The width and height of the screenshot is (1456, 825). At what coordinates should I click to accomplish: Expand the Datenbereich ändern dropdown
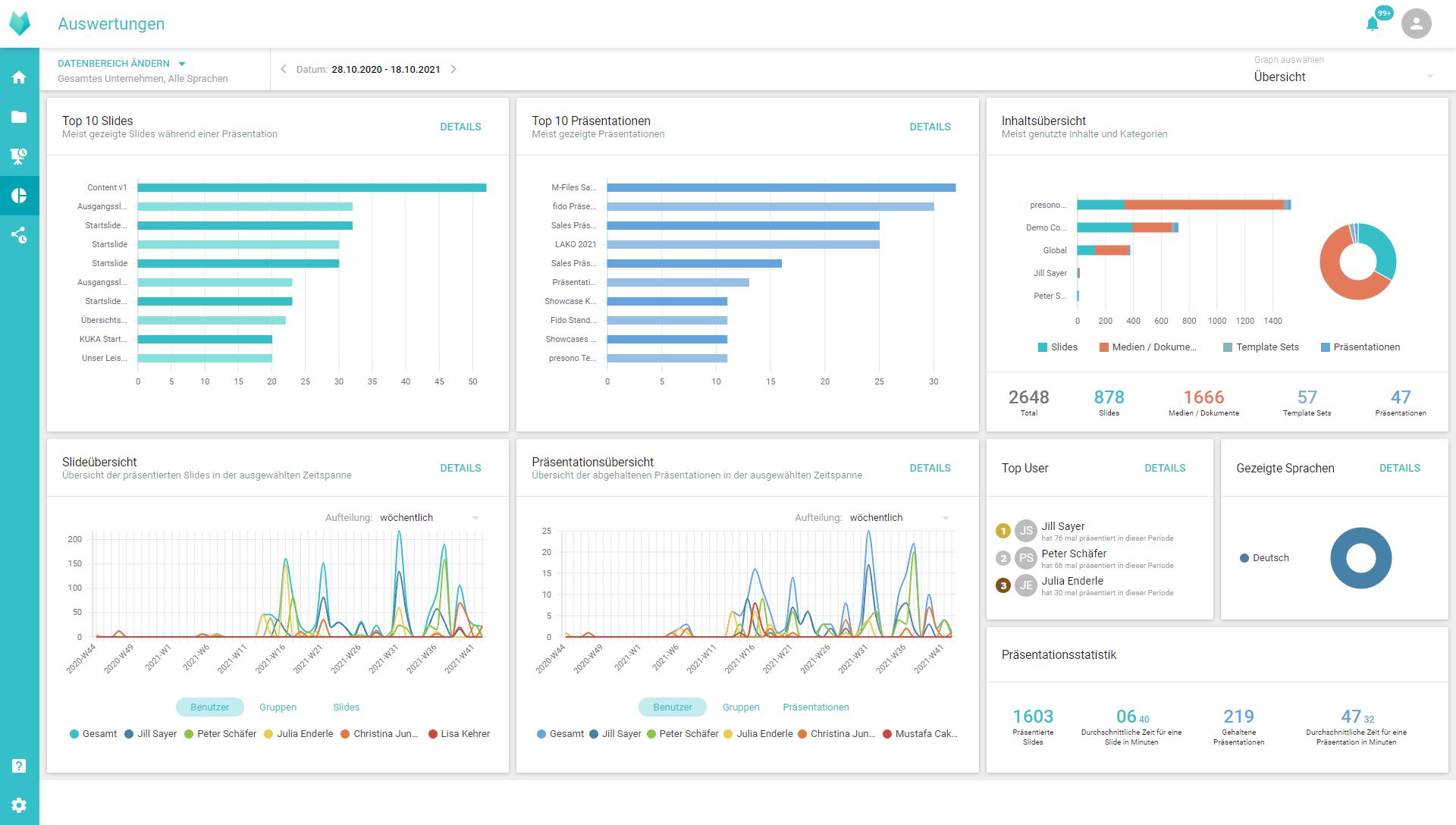121,64
